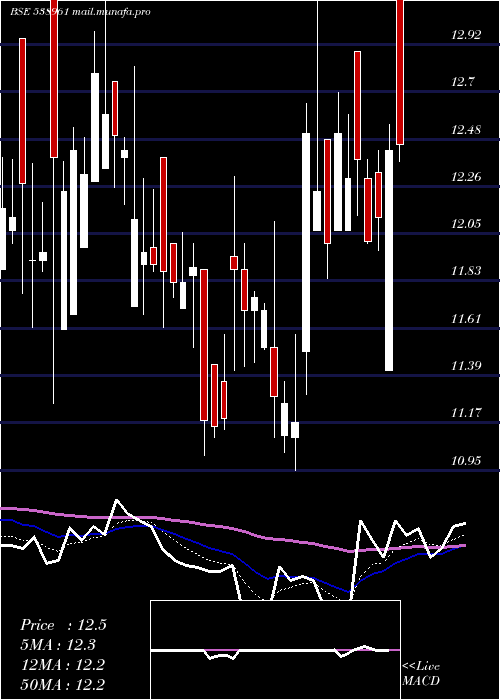Click the 11.61 price axis label
Screen dimensions: 500x700
tap(466, 319)
